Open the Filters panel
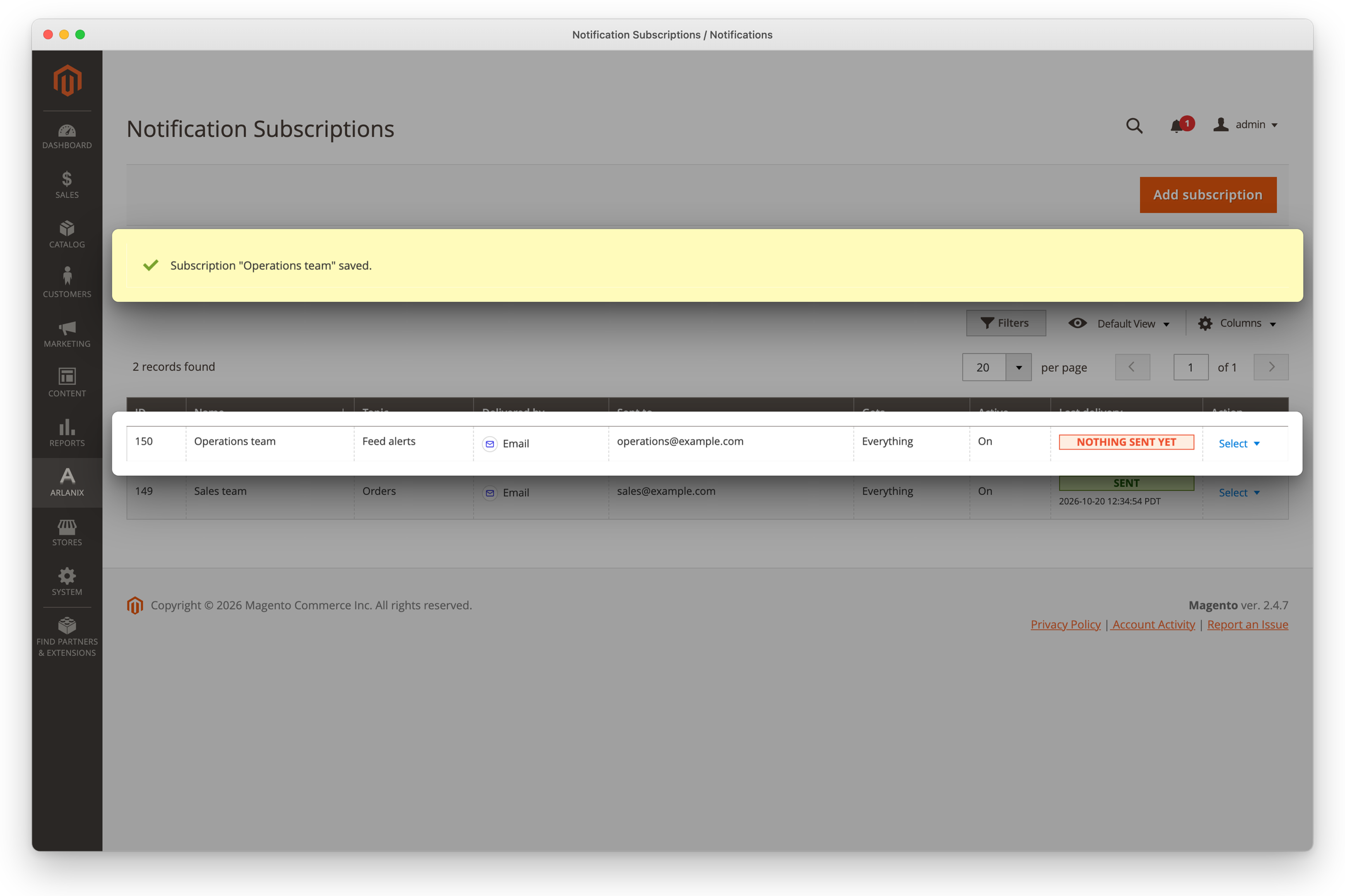This screenshot has width=1345, height=896. pos(1005,323)
